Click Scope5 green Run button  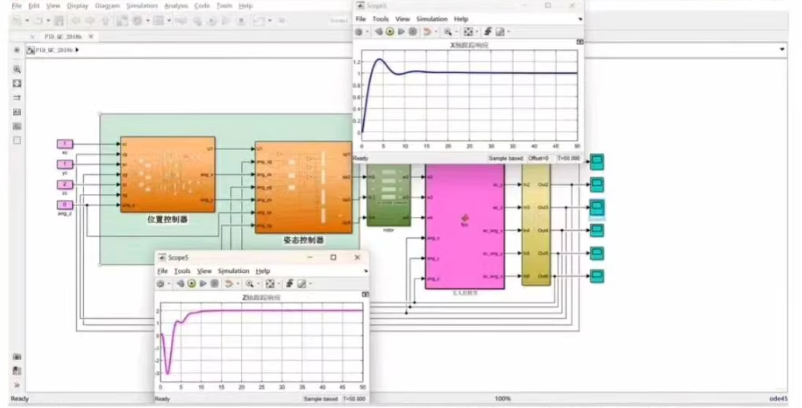coord(192,284)
